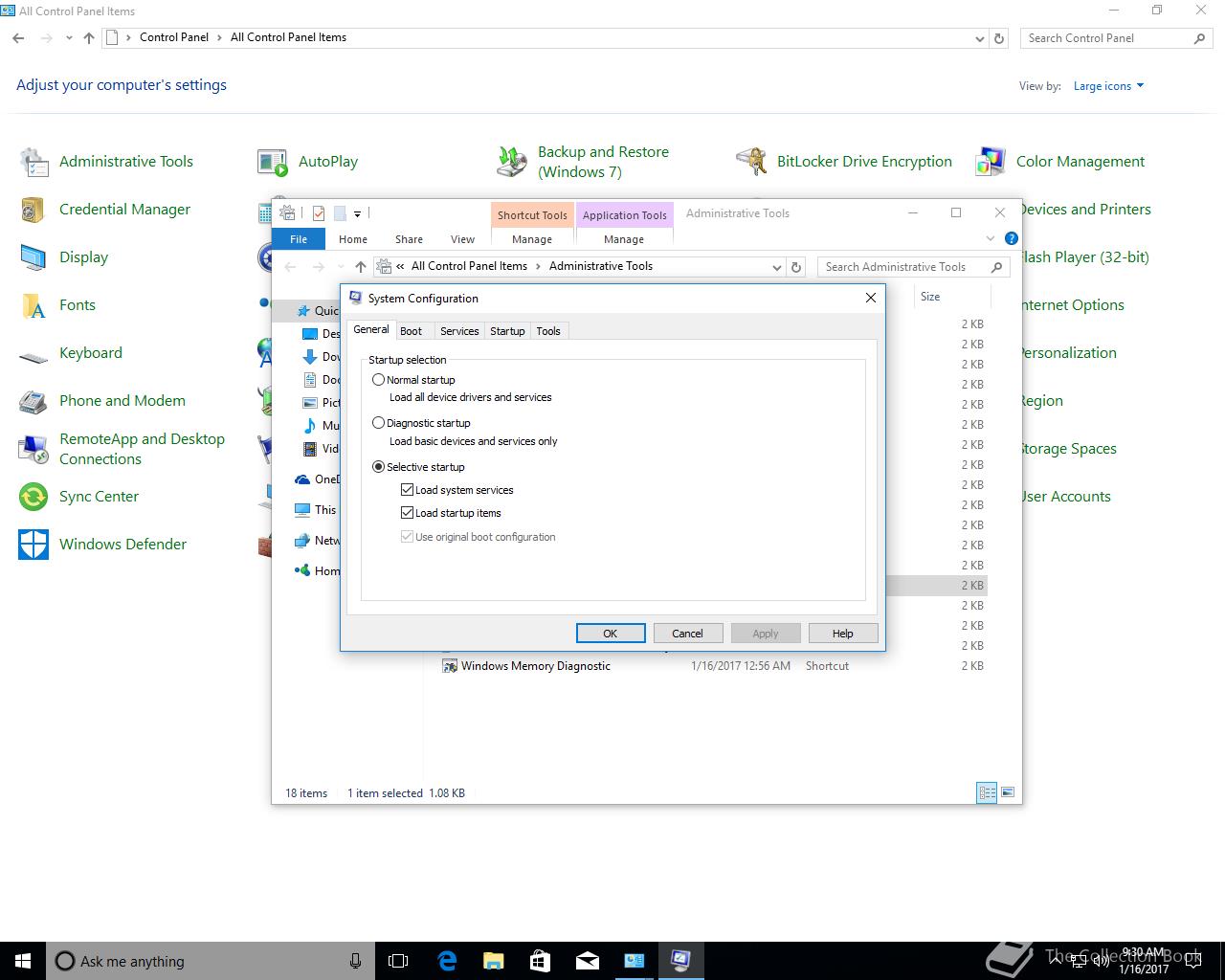Open BitLocker Drive Encryption

[844, 162]
